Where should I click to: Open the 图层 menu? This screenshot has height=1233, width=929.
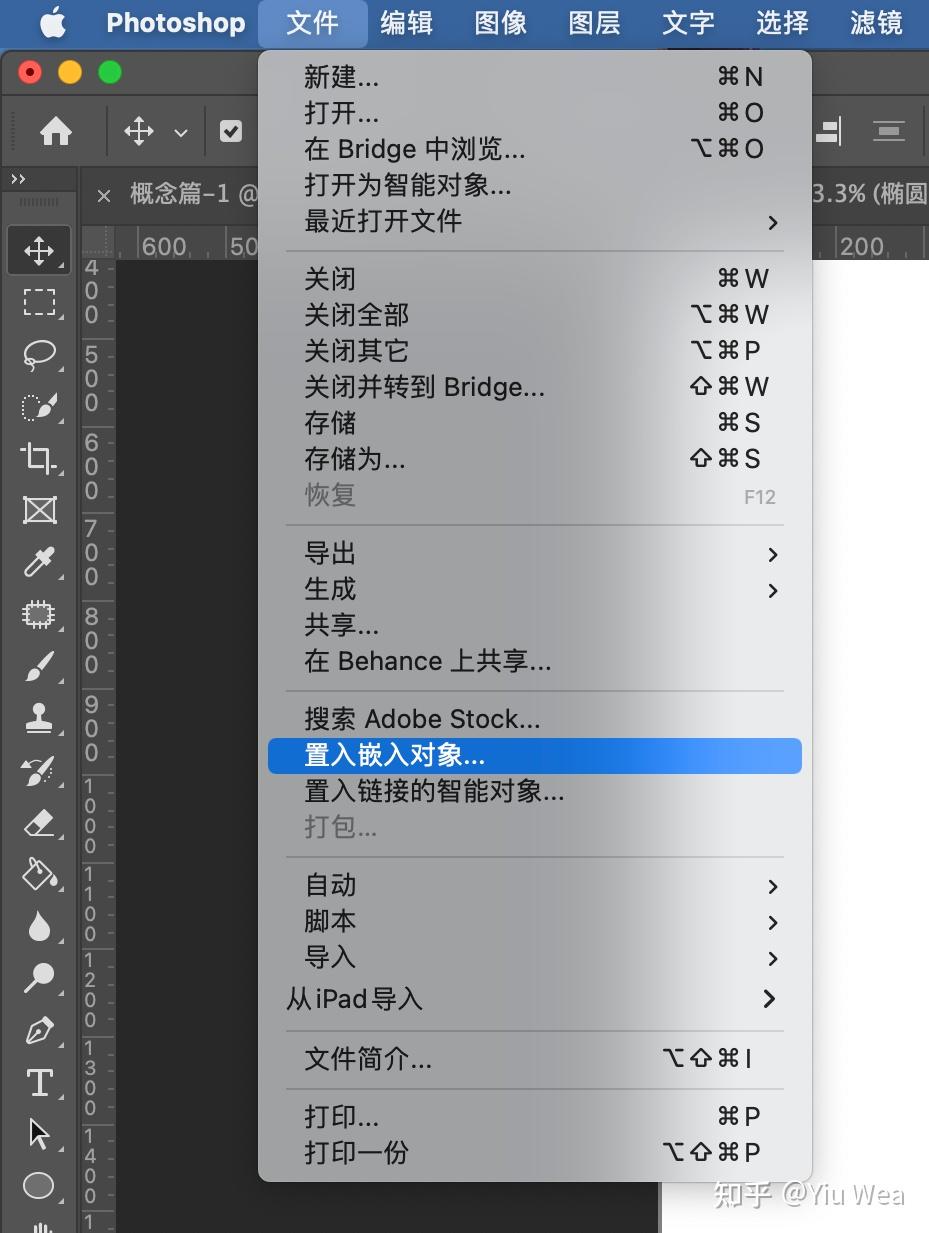click(x=594, y=23)
